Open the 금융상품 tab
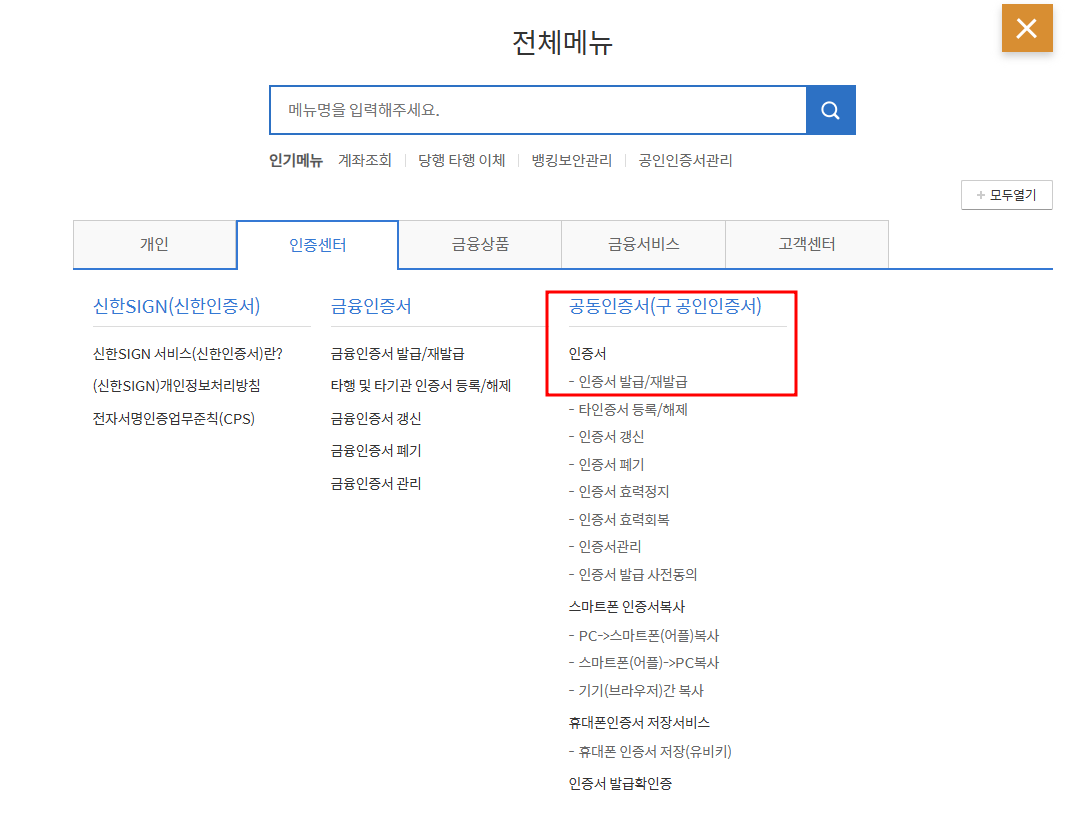The height and width of the screenshot is (832, 1088). point(480,244)
